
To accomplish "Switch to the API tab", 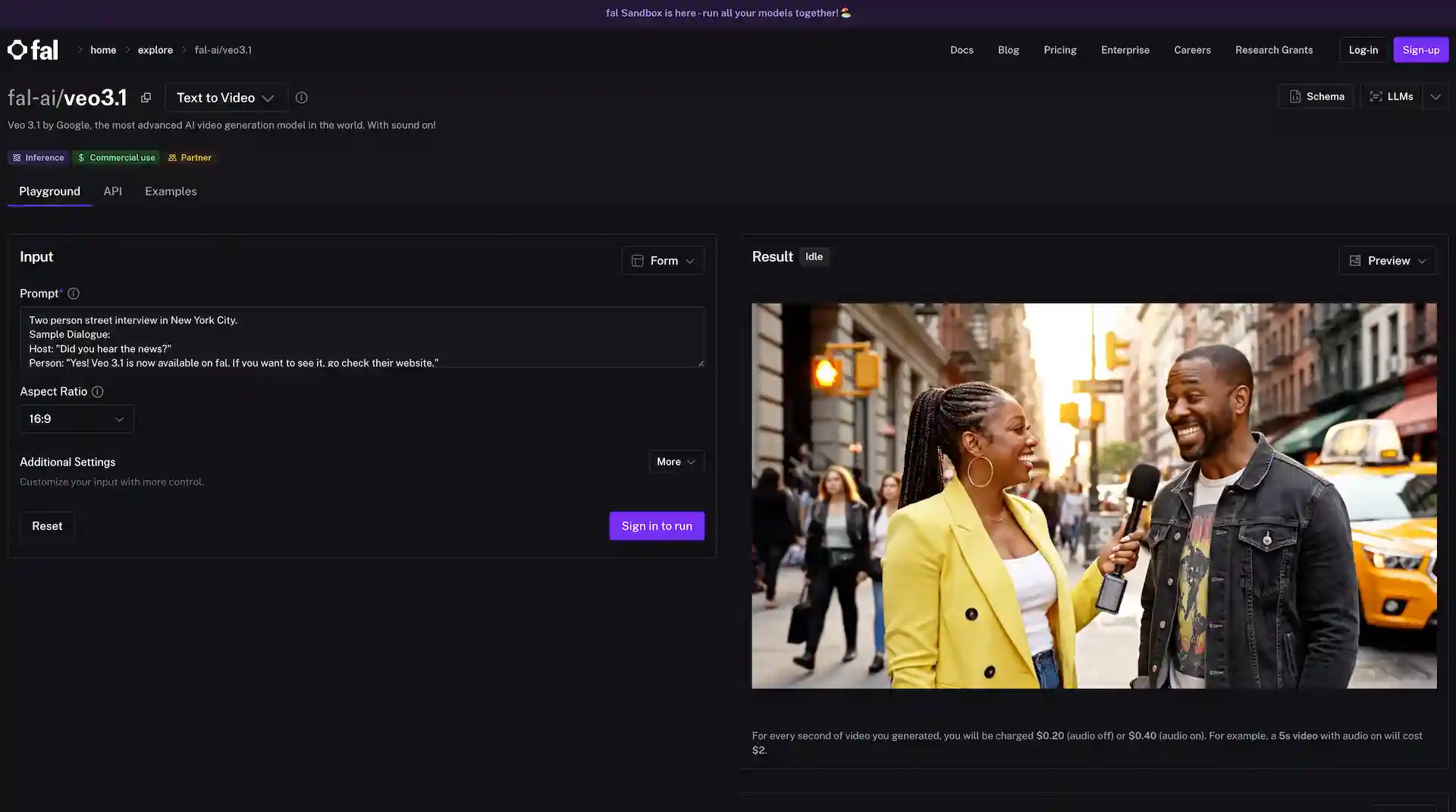I will coord(112,192).
